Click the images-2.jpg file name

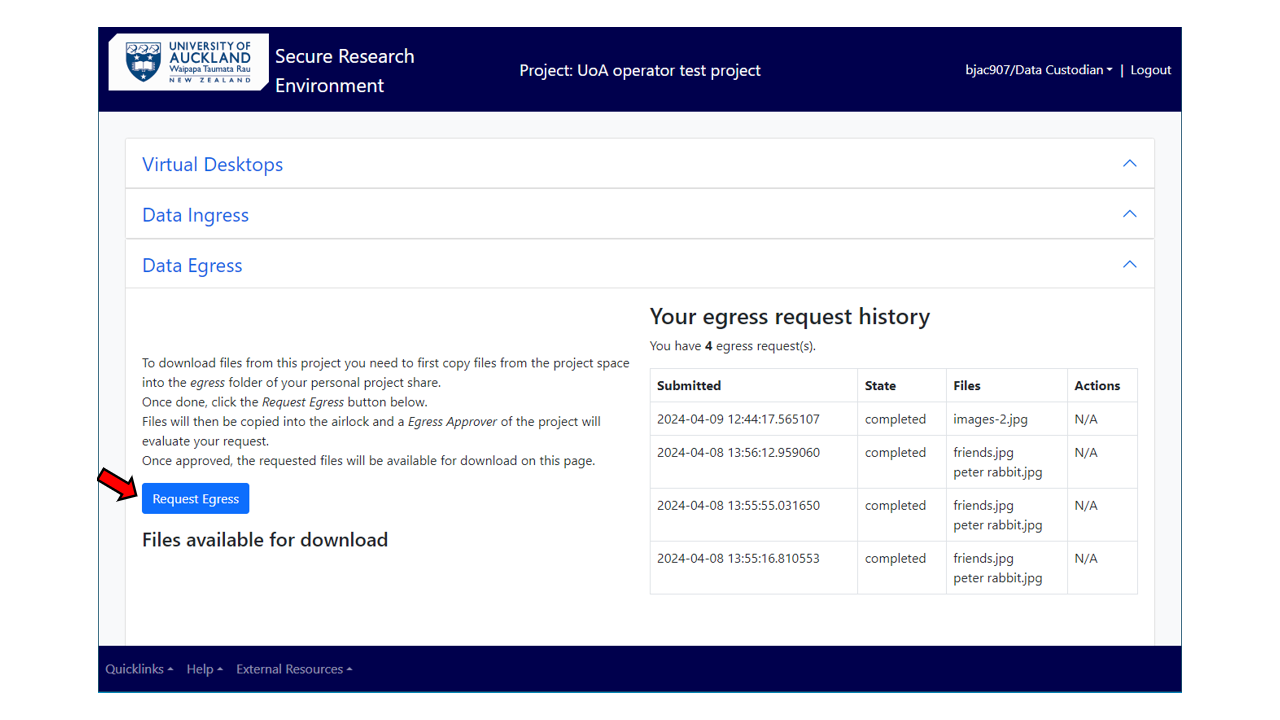[x=990, y=419]
